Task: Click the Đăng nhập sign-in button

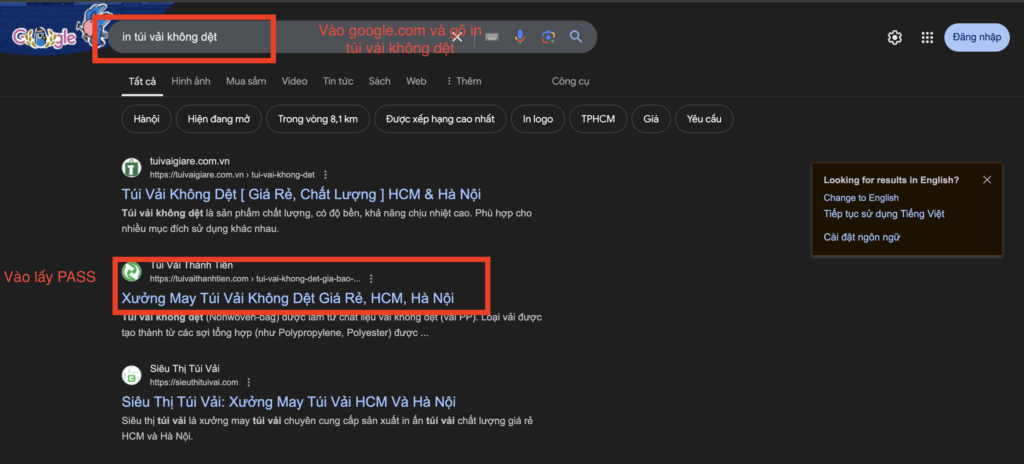Action: coord(976,37)
